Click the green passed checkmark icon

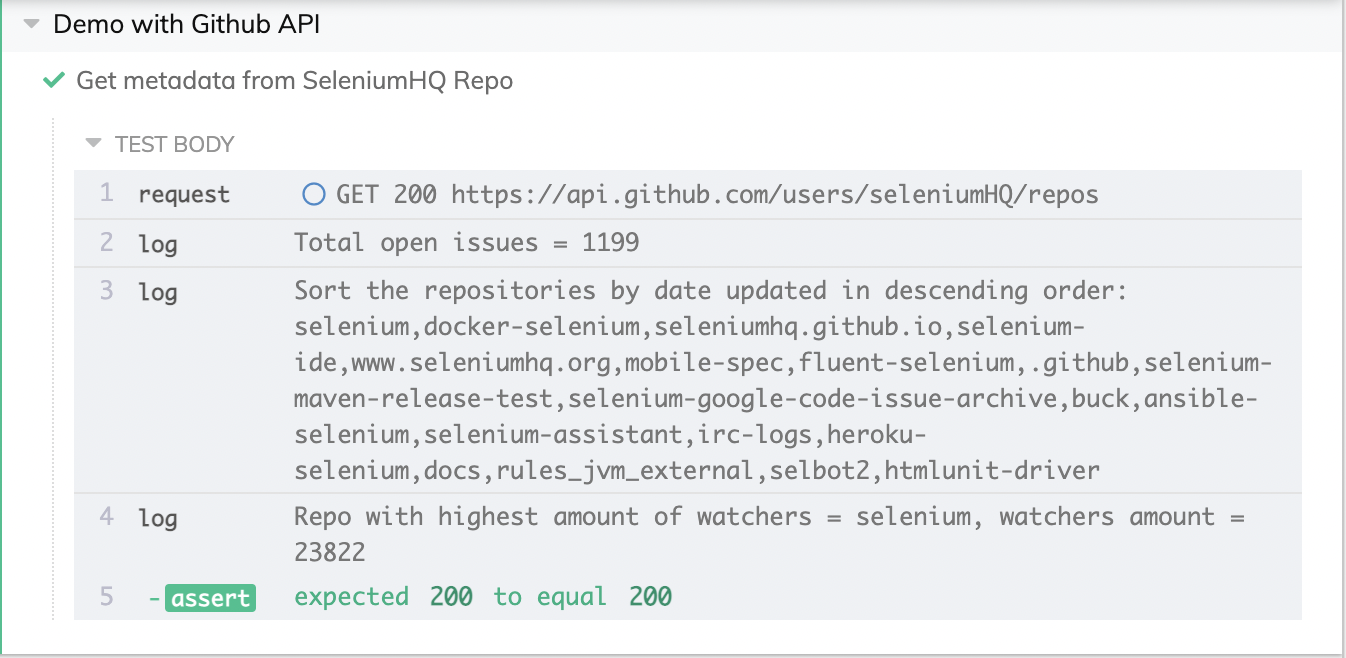[54, 81]
